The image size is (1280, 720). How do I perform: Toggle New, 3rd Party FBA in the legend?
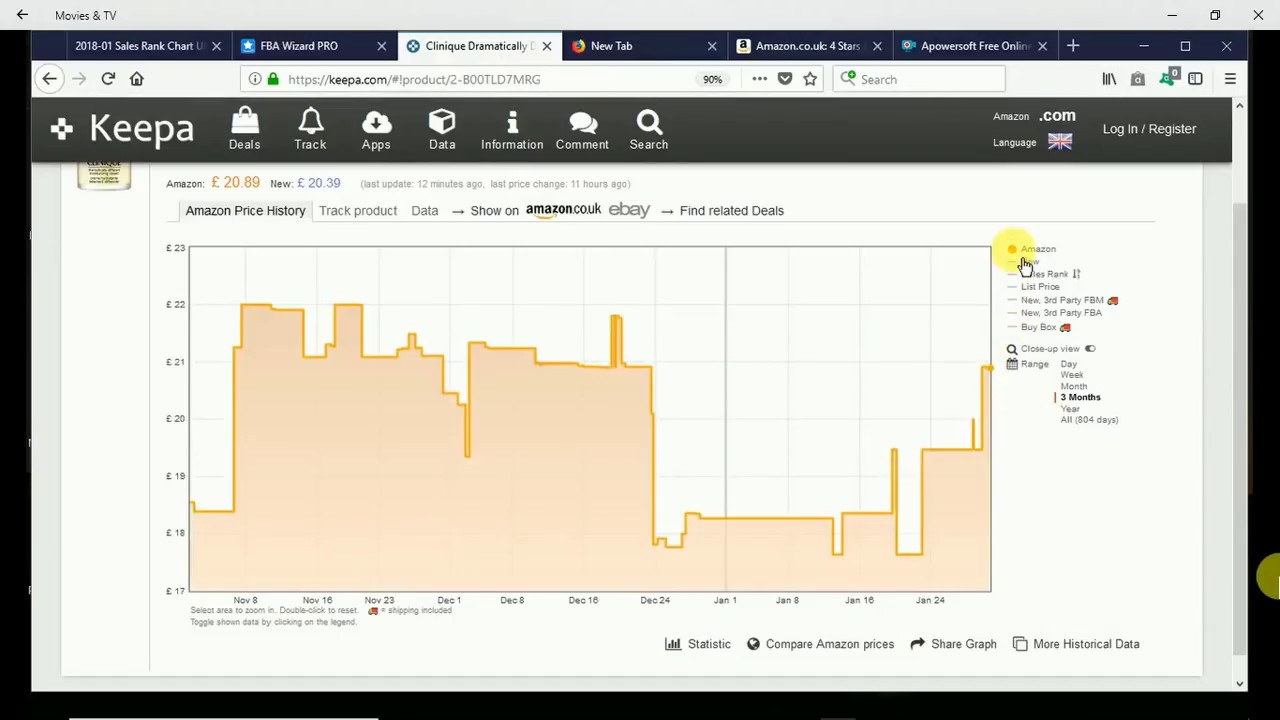(1055, 313)
